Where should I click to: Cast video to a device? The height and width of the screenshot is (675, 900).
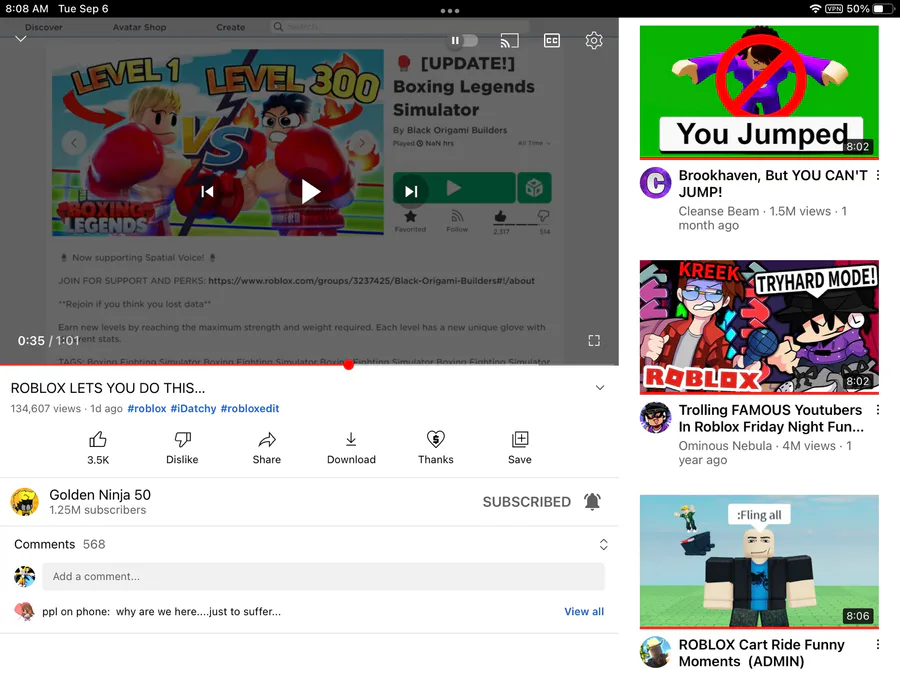[509, 40]
